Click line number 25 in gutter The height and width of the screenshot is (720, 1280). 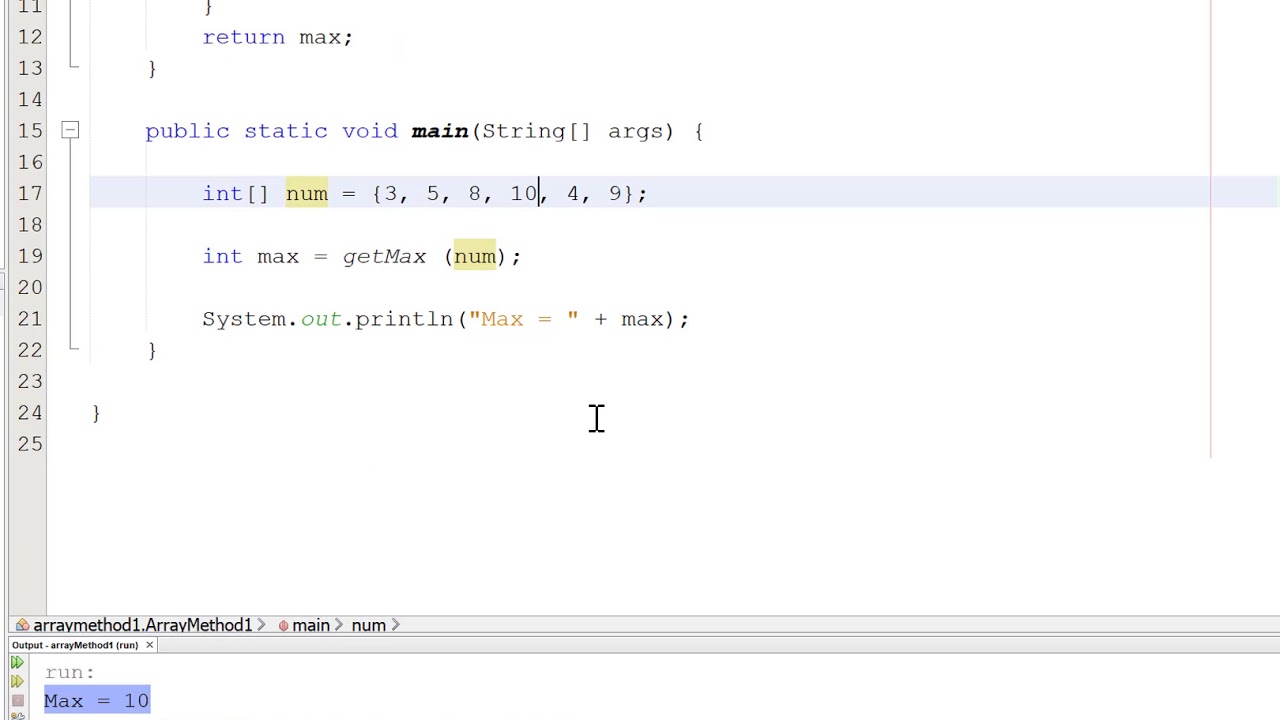(x=30, y=443)
